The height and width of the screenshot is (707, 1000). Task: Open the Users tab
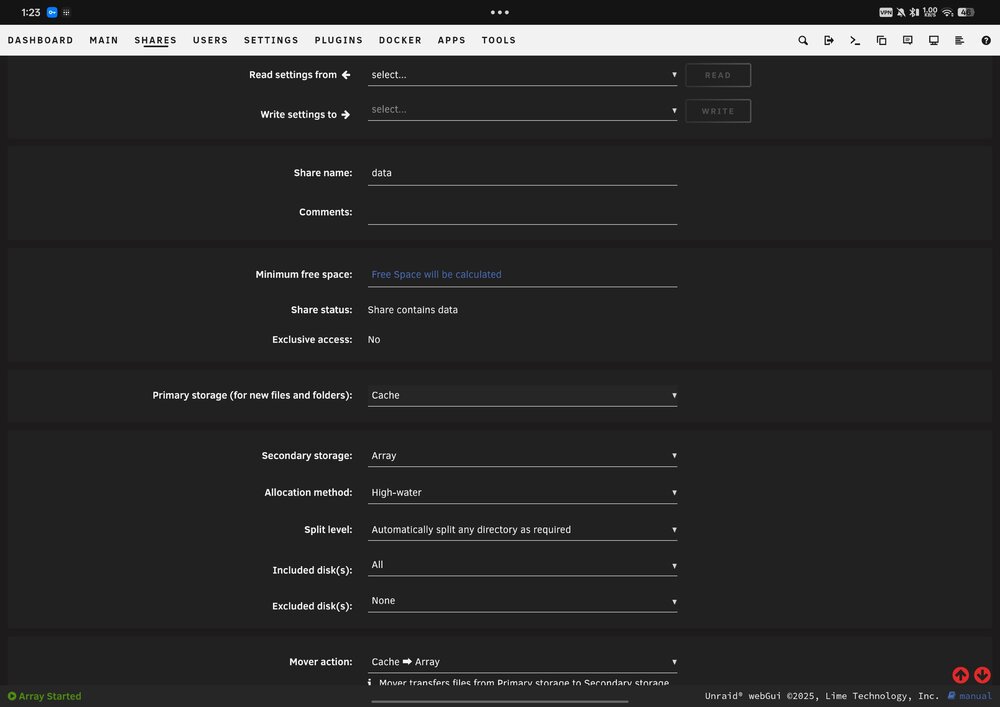click(210, 40)
